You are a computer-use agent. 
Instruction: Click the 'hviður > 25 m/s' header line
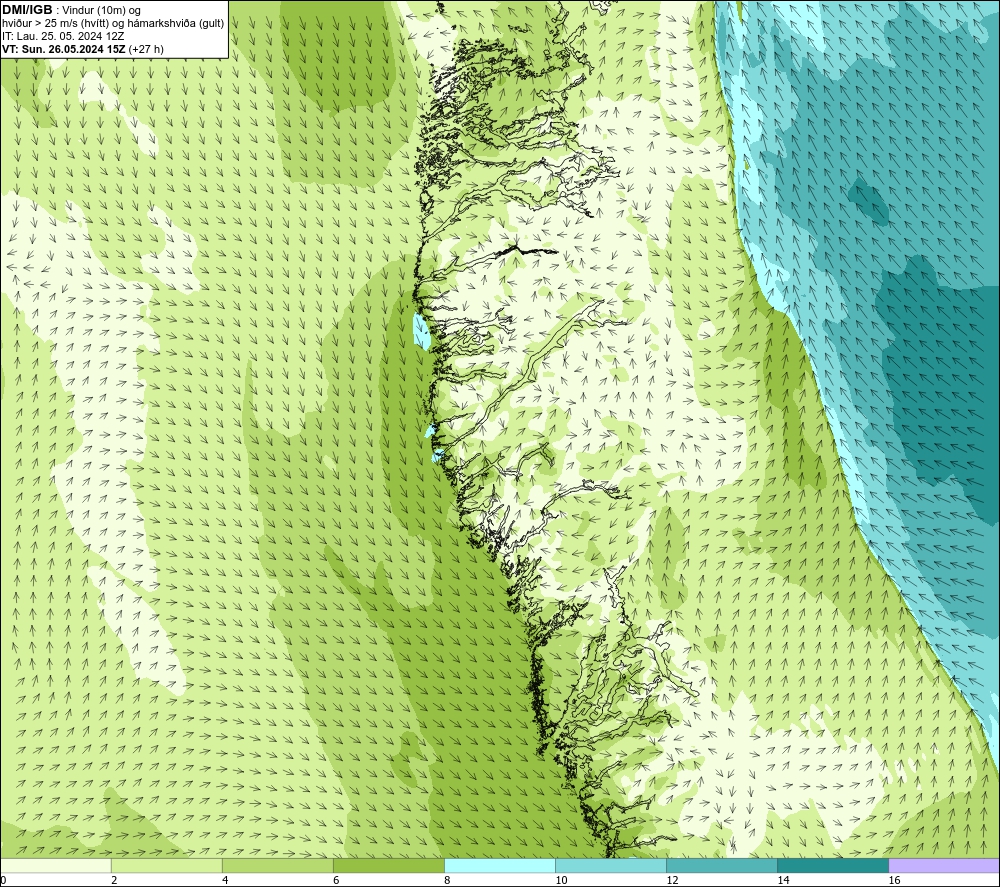[x=113, y=24]
